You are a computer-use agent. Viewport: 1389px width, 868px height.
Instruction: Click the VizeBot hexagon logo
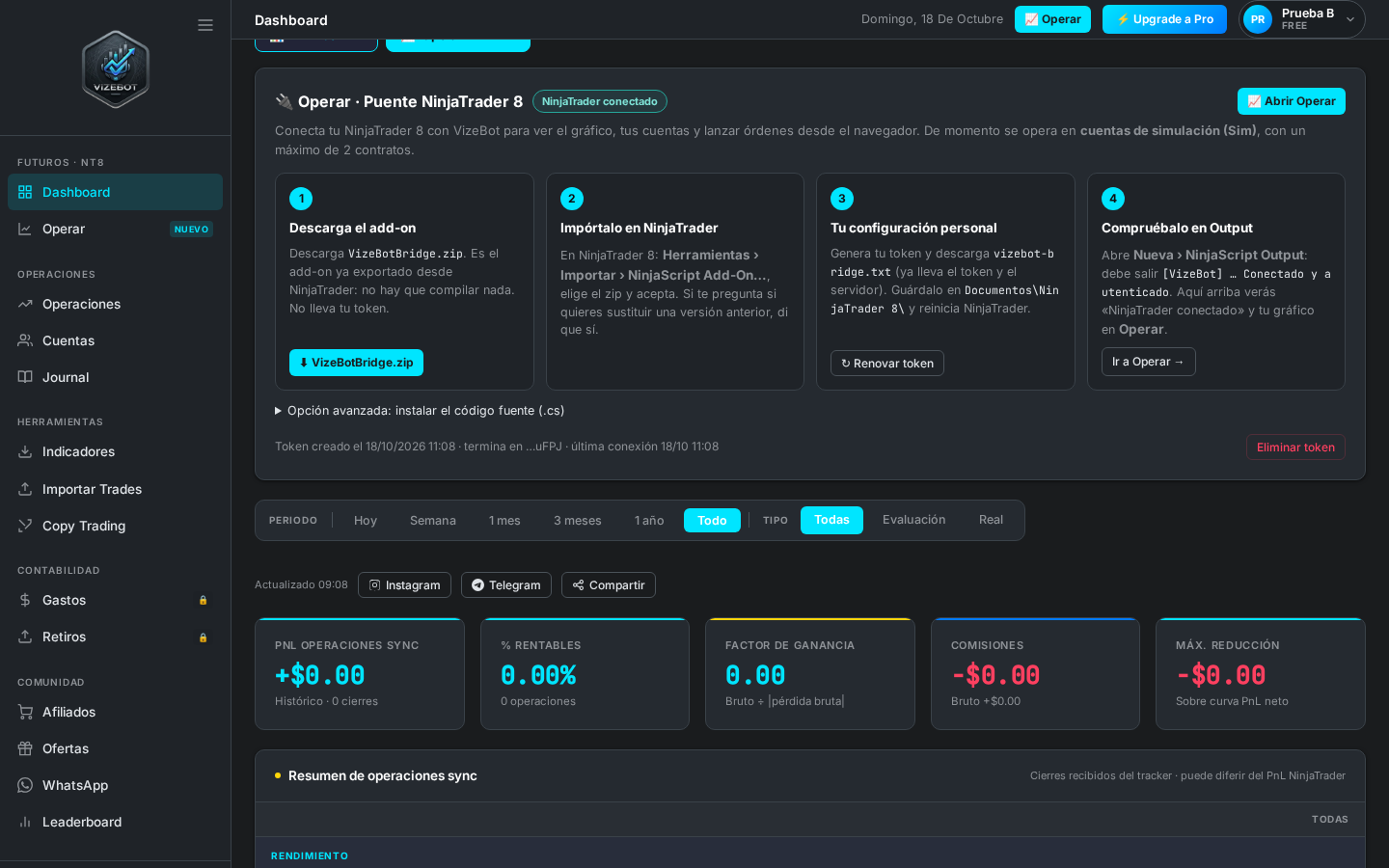(116, 69)
